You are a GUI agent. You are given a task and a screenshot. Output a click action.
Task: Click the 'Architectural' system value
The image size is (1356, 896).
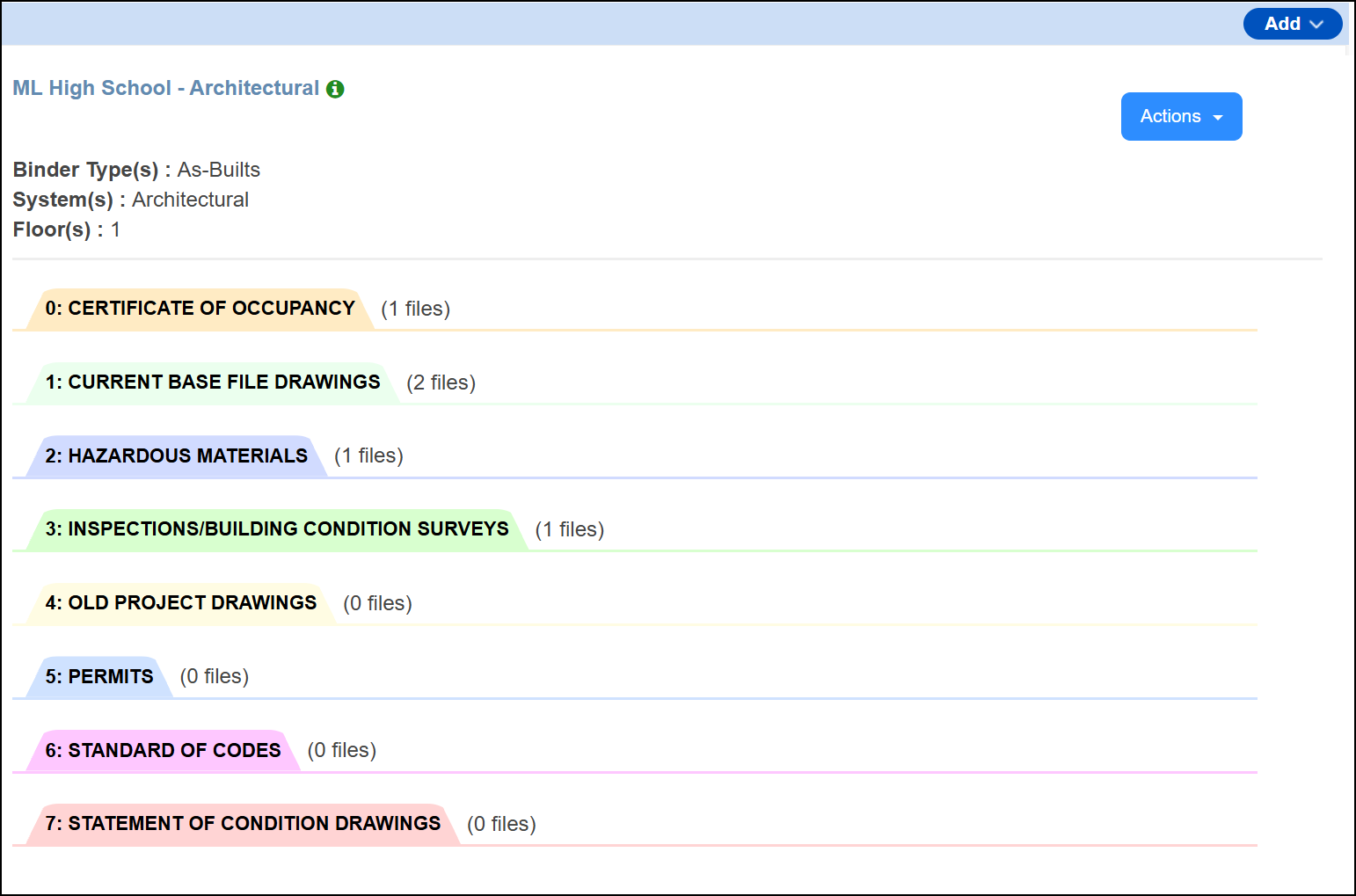click(191, 200)
